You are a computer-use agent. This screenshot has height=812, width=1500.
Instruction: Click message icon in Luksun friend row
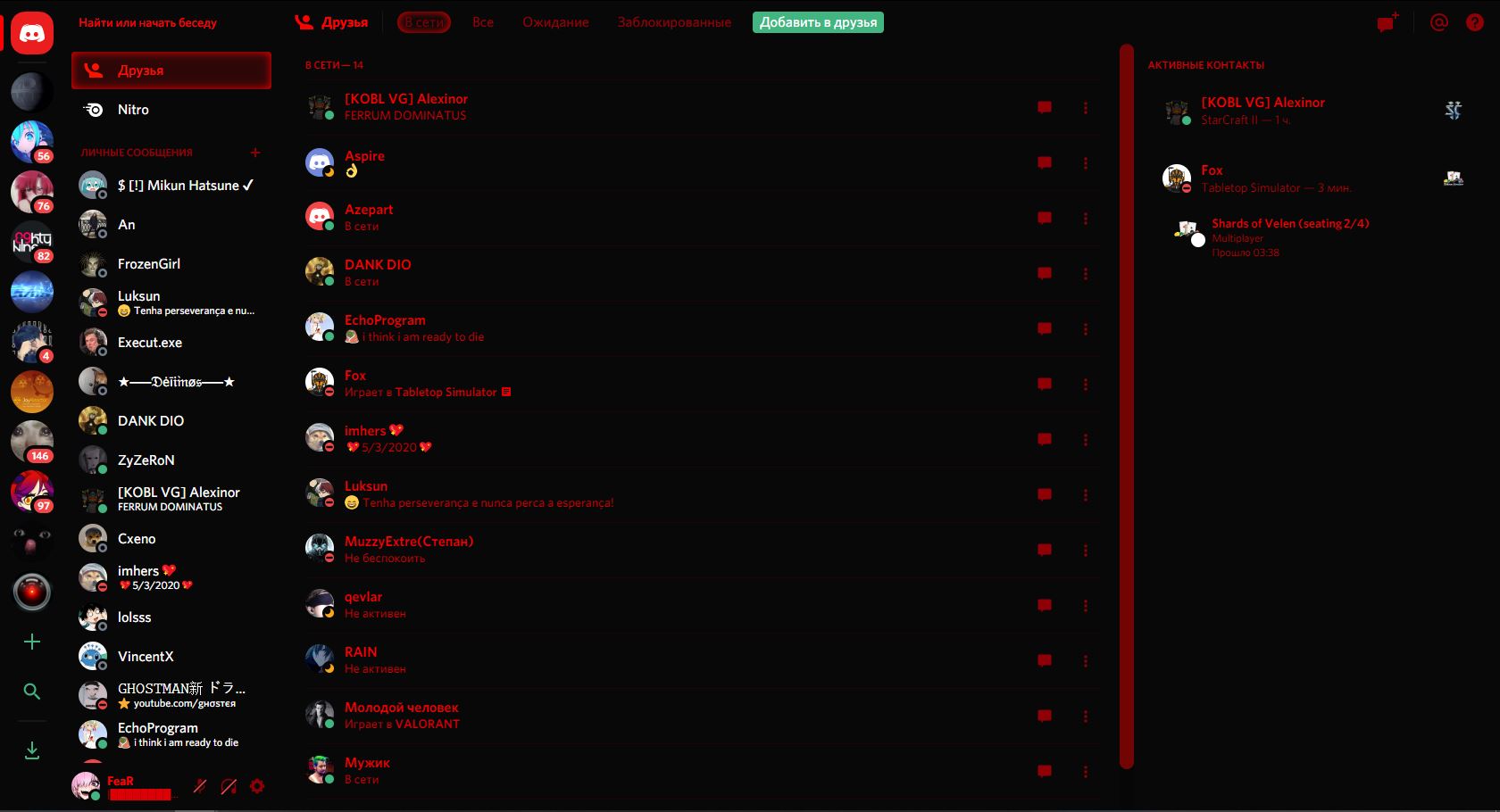tap(1045, 495)
